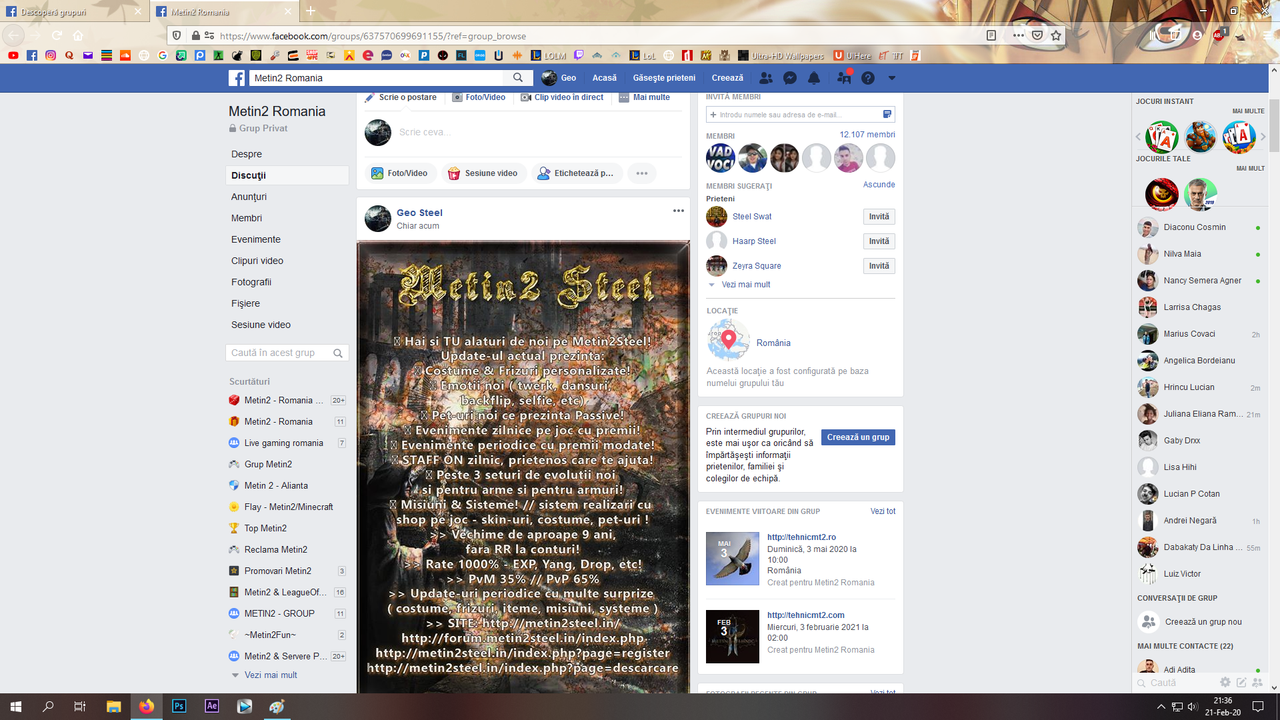The width and height of the screenshot is (1280, 720).
Task: Open the 12.107 membri link
Action: click(x=867, y=135)
